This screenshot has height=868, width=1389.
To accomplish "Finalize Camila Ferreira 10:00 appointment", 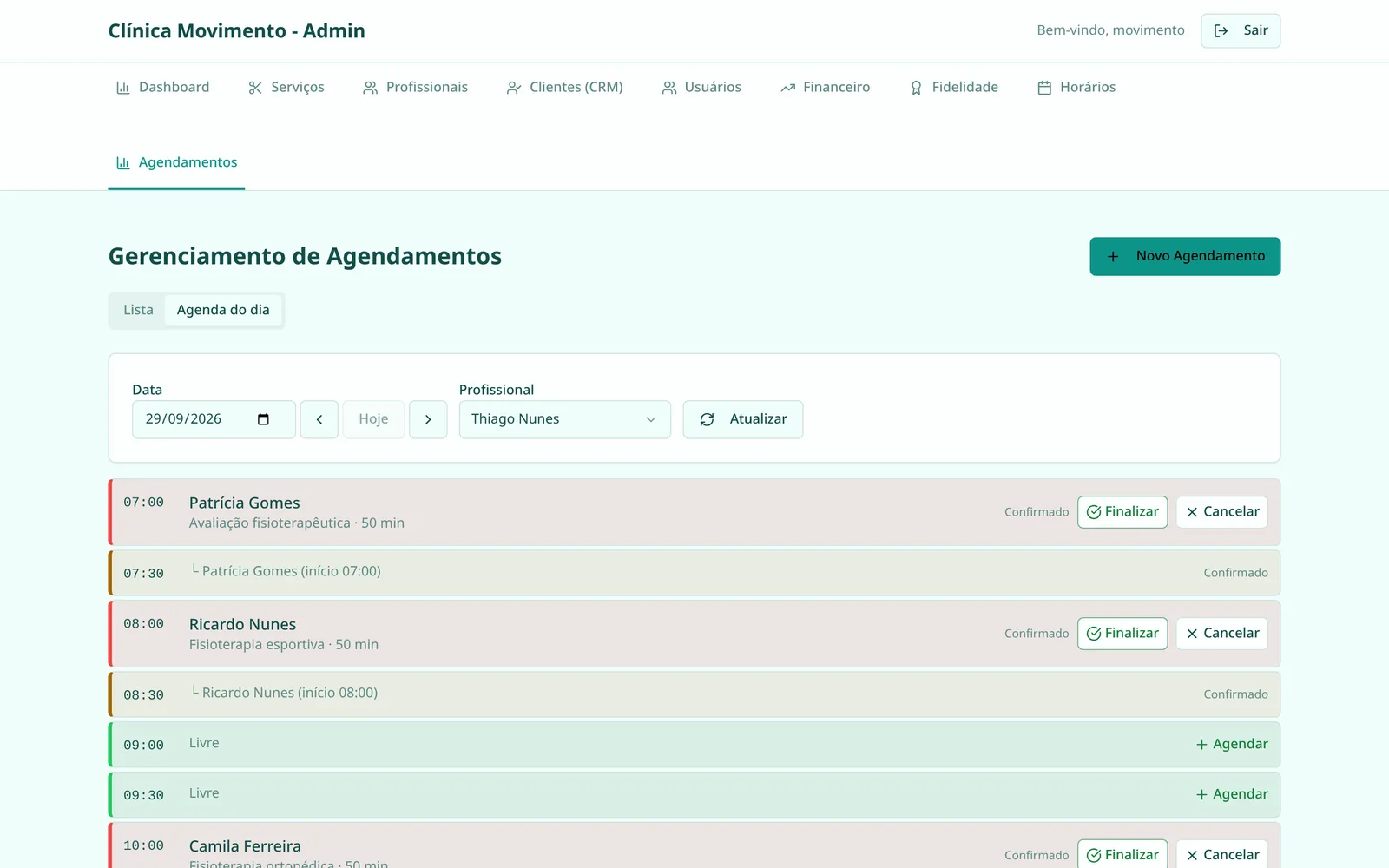I will [1122, 855].
